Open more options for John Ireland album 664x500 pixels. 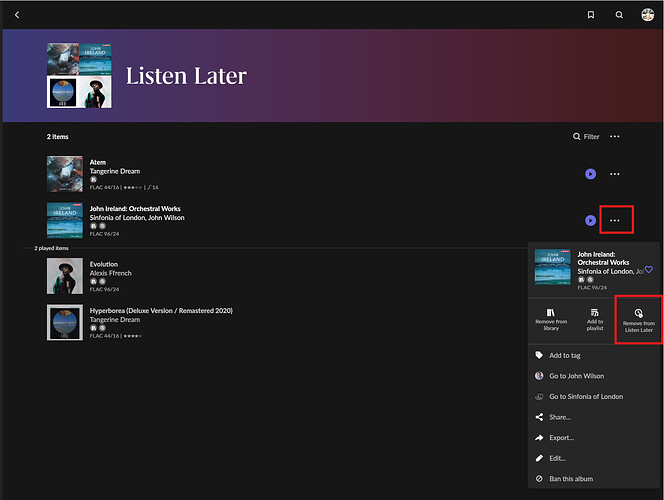[x=615, y=220]
